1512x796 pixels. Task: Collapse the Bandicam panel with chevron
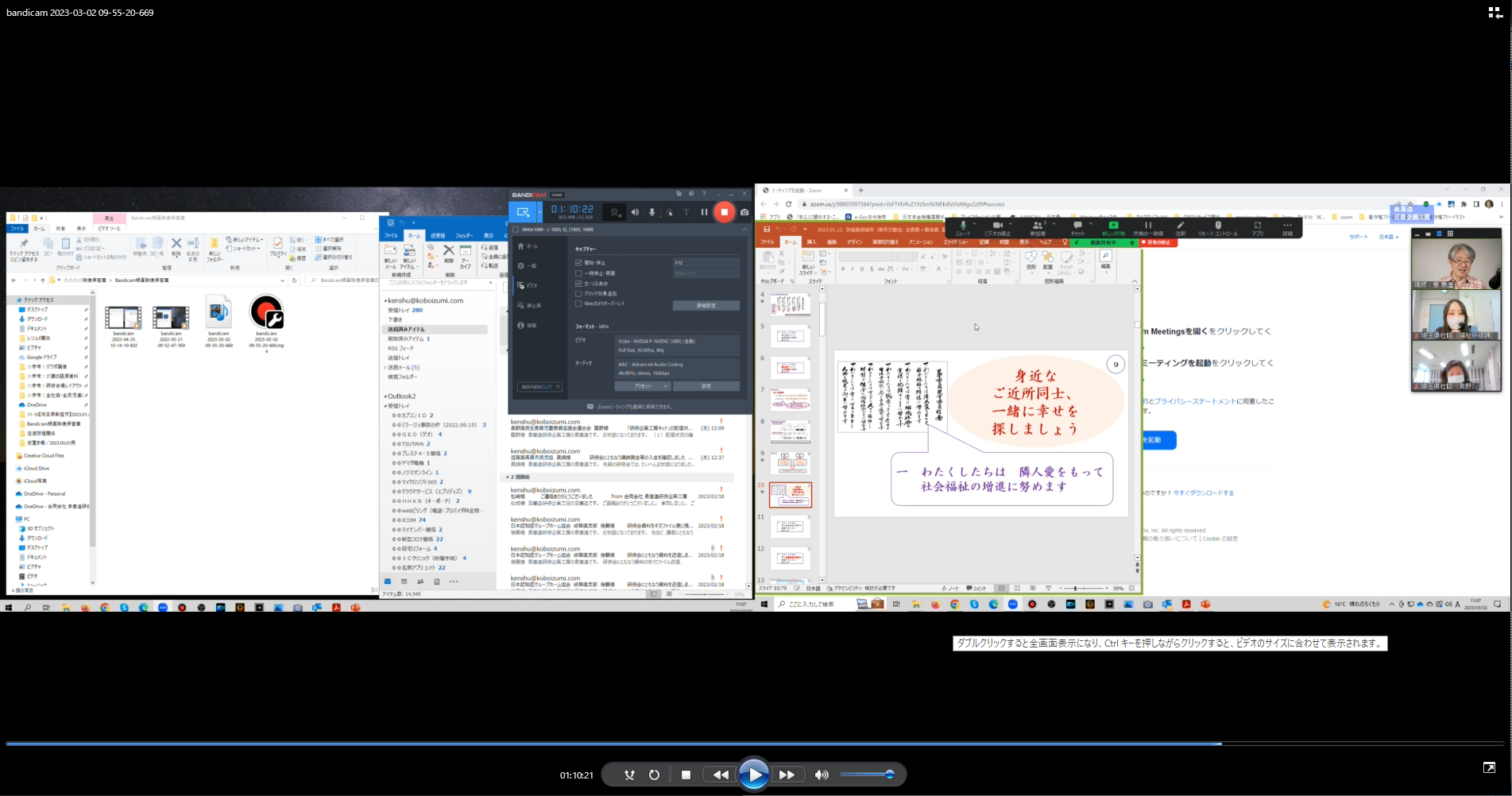point(744,230)
